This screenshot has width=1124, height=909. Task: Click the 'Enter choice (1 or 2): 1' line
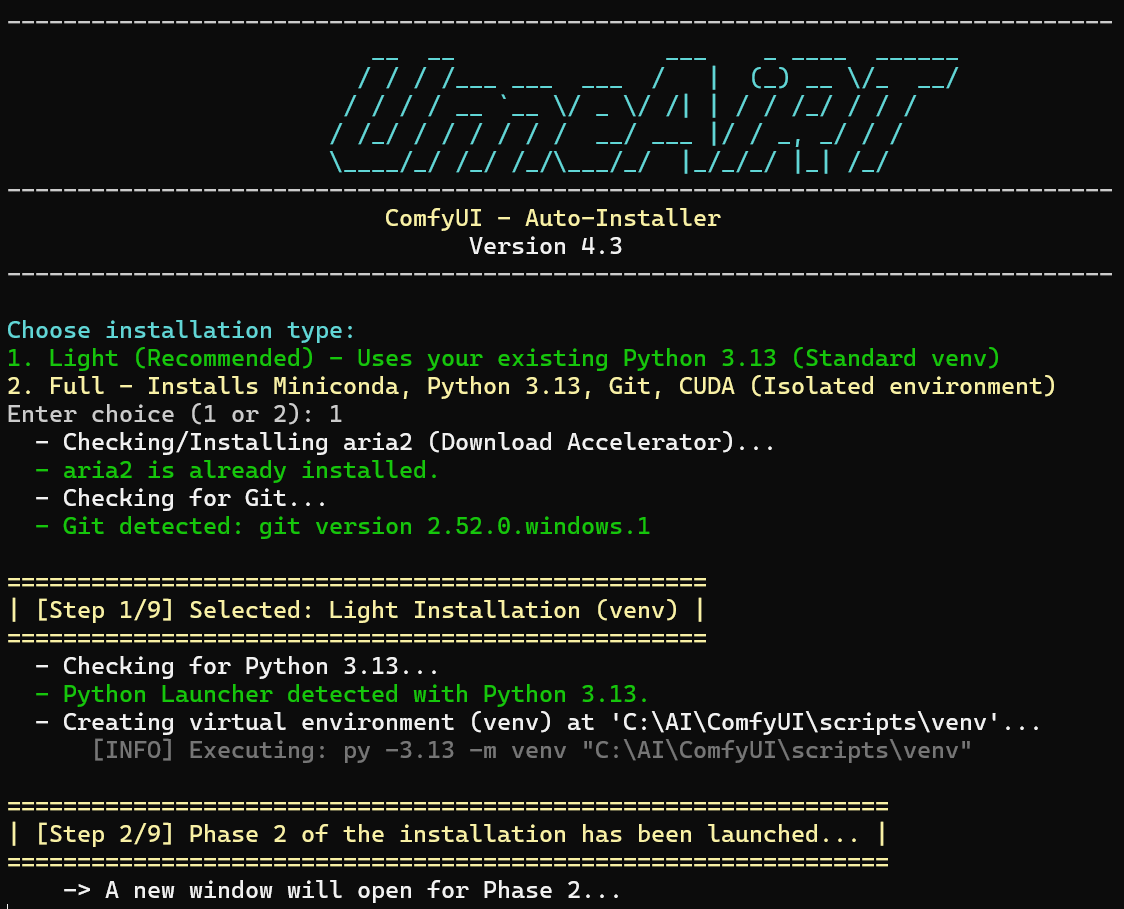174,414
